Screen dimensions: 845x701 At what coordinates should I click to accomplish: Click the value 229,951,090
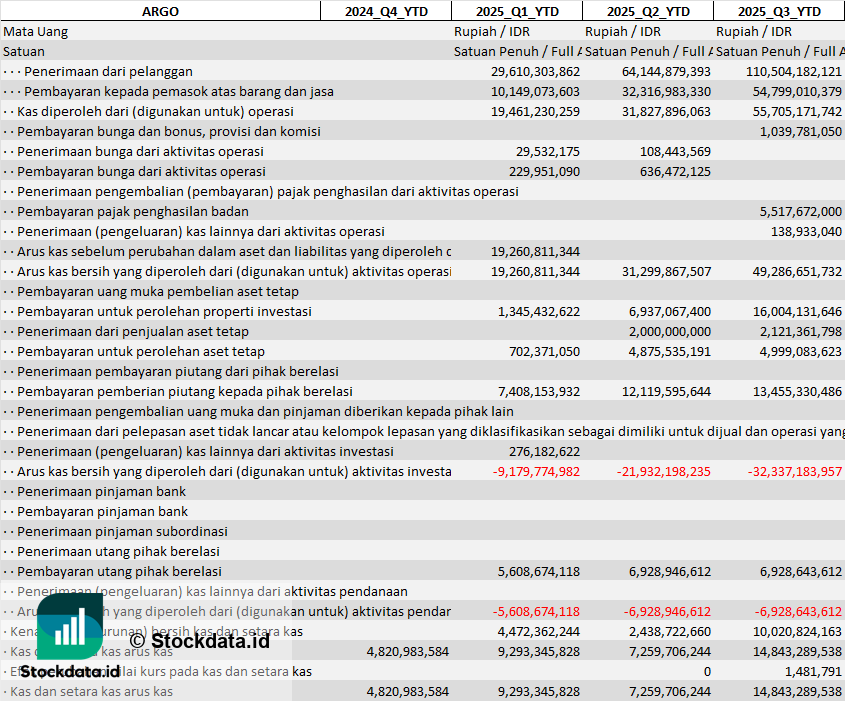[x=544, y=171]
